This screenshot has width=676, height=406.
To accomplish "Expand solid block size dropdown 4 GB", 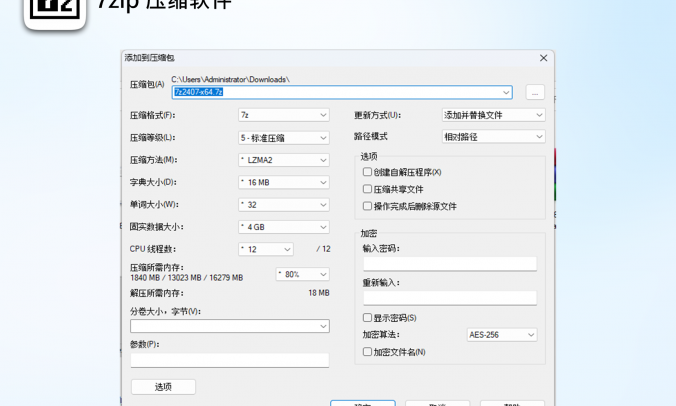I will (x=284, y=227).
